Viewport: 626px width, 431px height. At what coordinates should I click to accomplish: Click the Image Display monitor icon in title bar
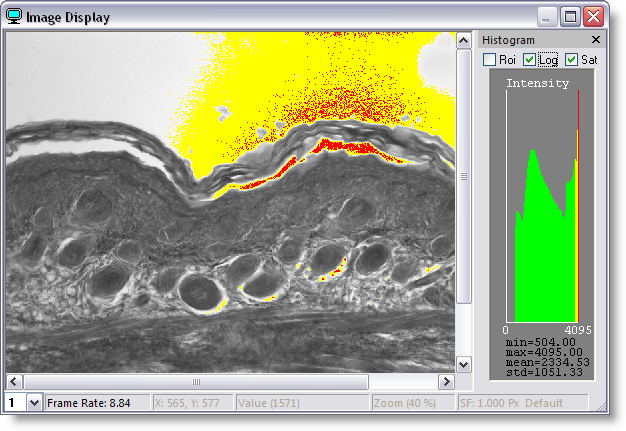14,17
